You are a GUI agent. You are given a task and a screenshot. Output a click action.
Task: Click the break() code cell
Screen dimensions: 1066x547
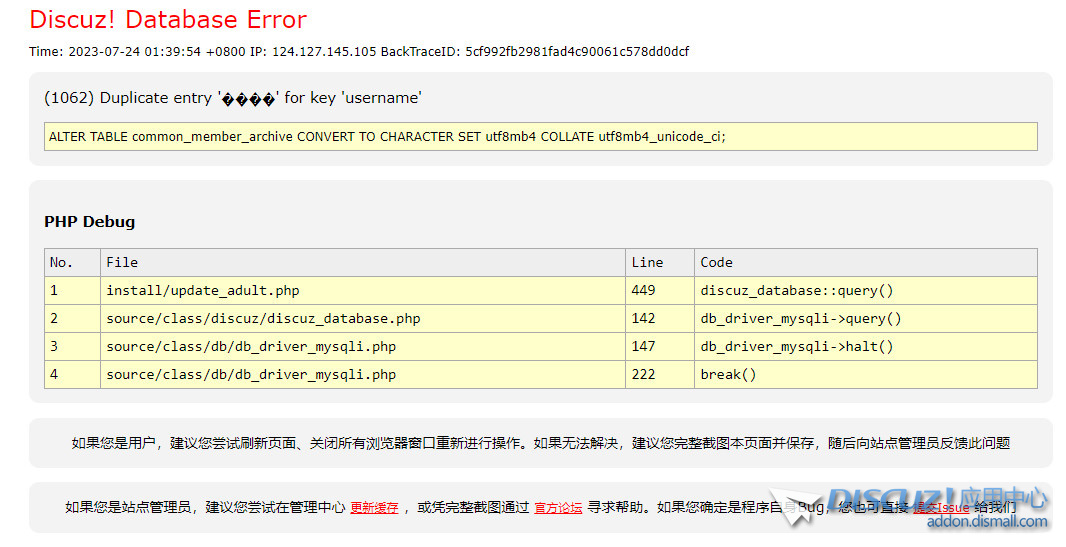865,374
